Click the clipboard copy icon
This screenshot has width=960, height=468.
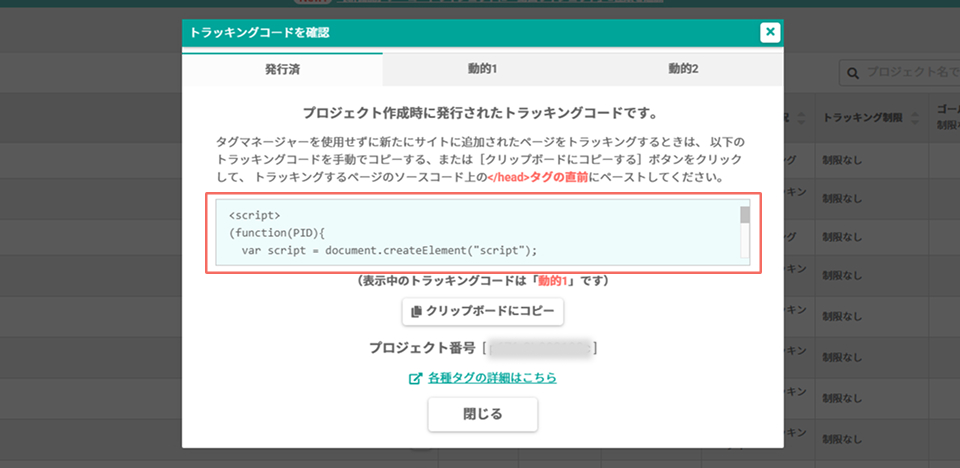tap(416, 311)
